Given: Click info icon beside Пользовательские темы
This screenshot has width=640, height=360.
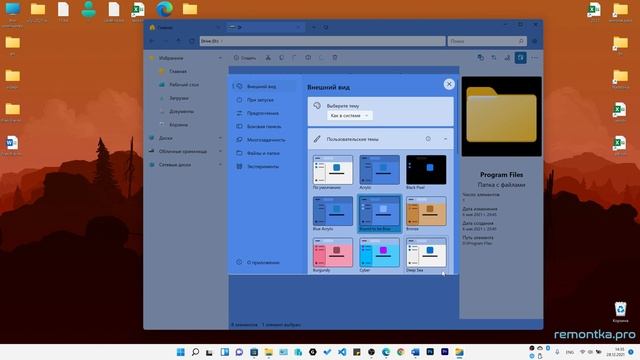Looking at the screenshot, I should click(428, 139).
